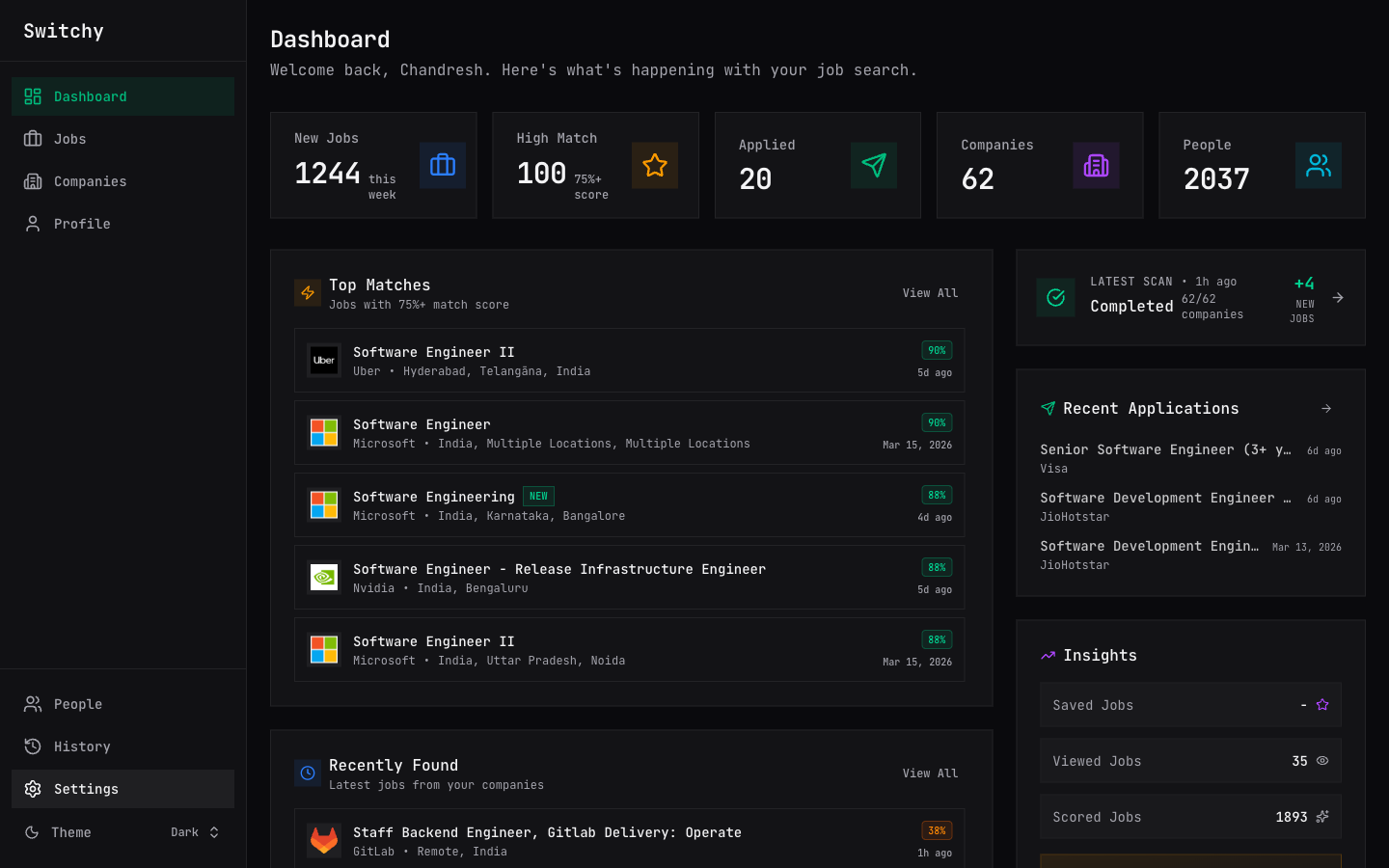The width and height of the screenshot is (1389, 868).
Task: Click the green checkmark icon on Latest Scan card
Action: pyautogui.click(x=1055, y=297)
